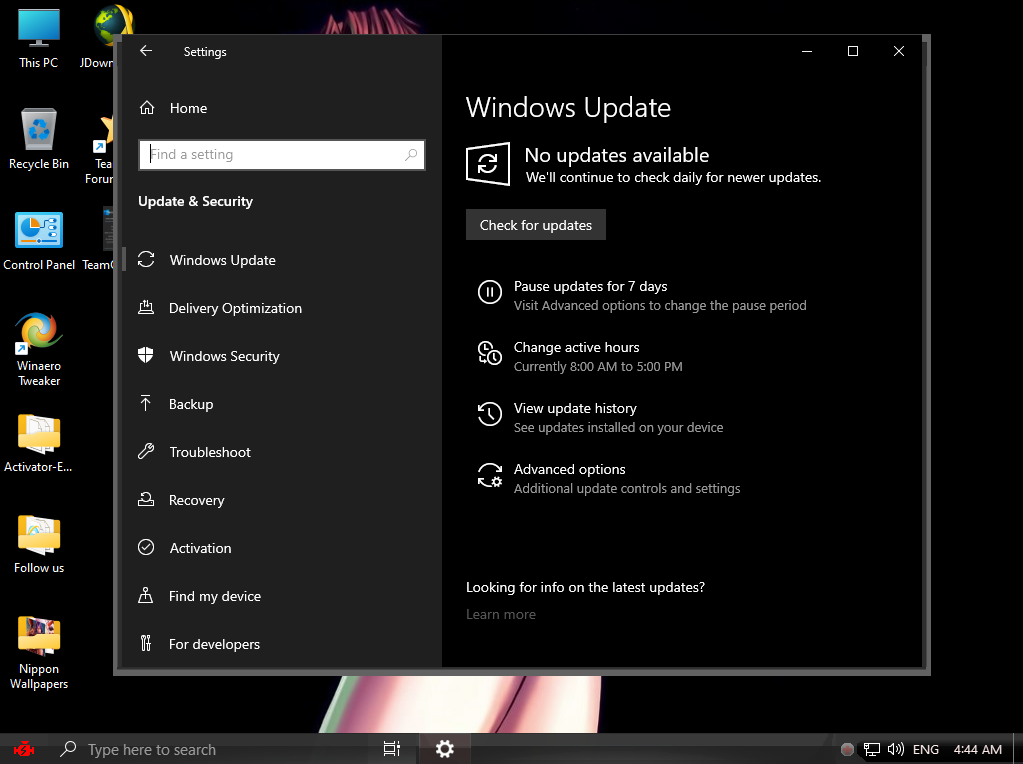Open the Recycle Bin desktop icon
This screenshot has height=764, width=1023.
point(39,130)
